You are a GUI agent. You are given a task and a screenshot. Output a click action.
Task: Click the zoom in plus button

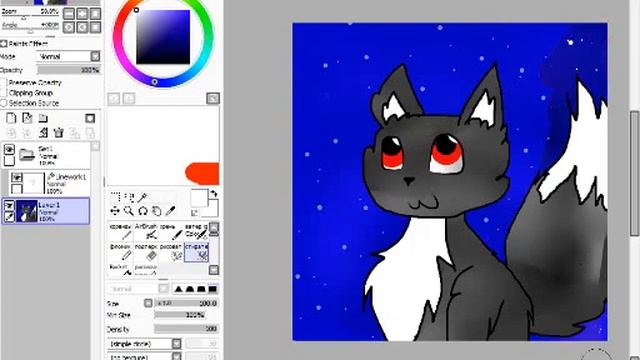tap(82, 14)
